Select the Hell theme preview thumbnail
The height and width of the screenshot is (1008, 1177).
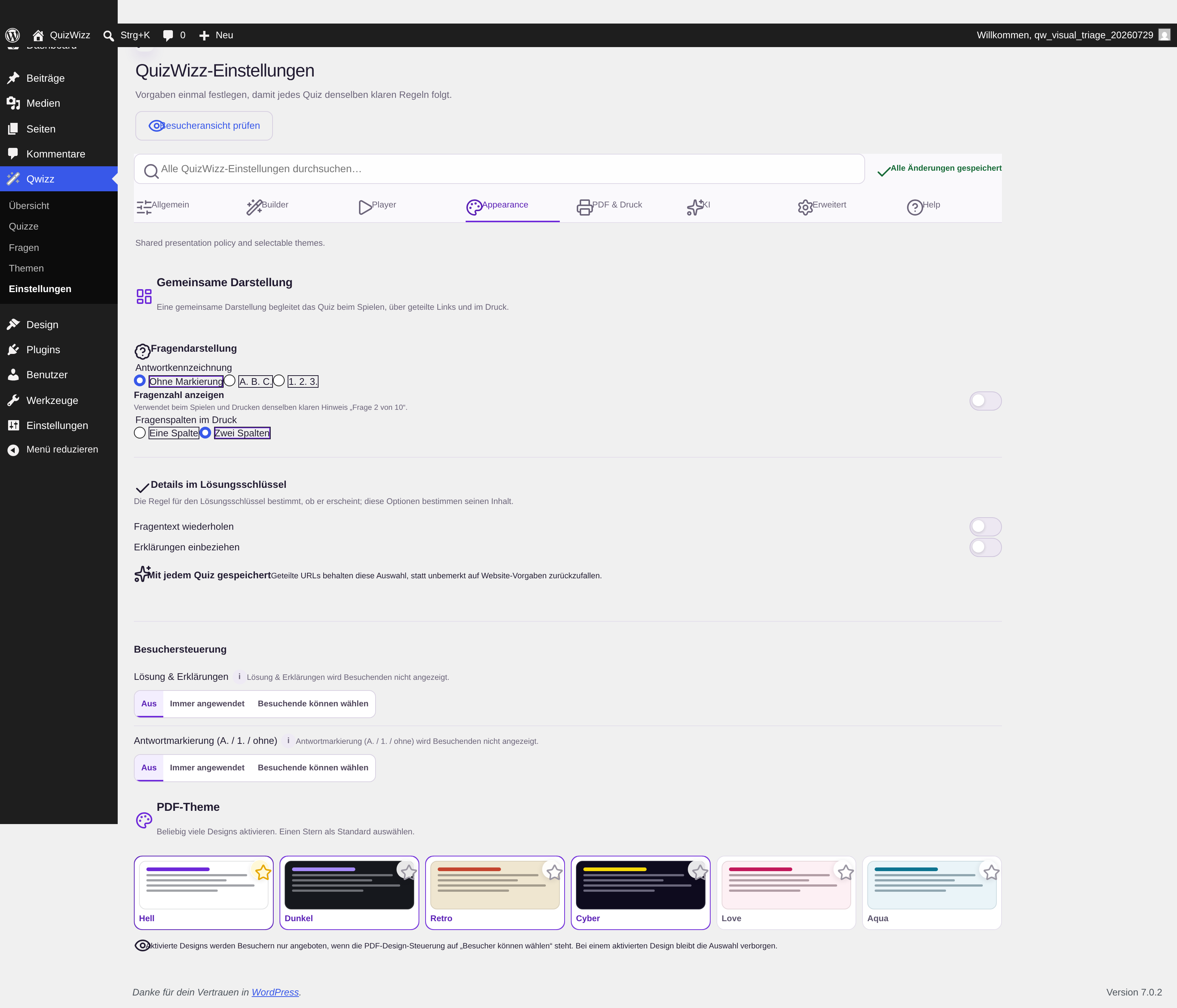point(203,885)
